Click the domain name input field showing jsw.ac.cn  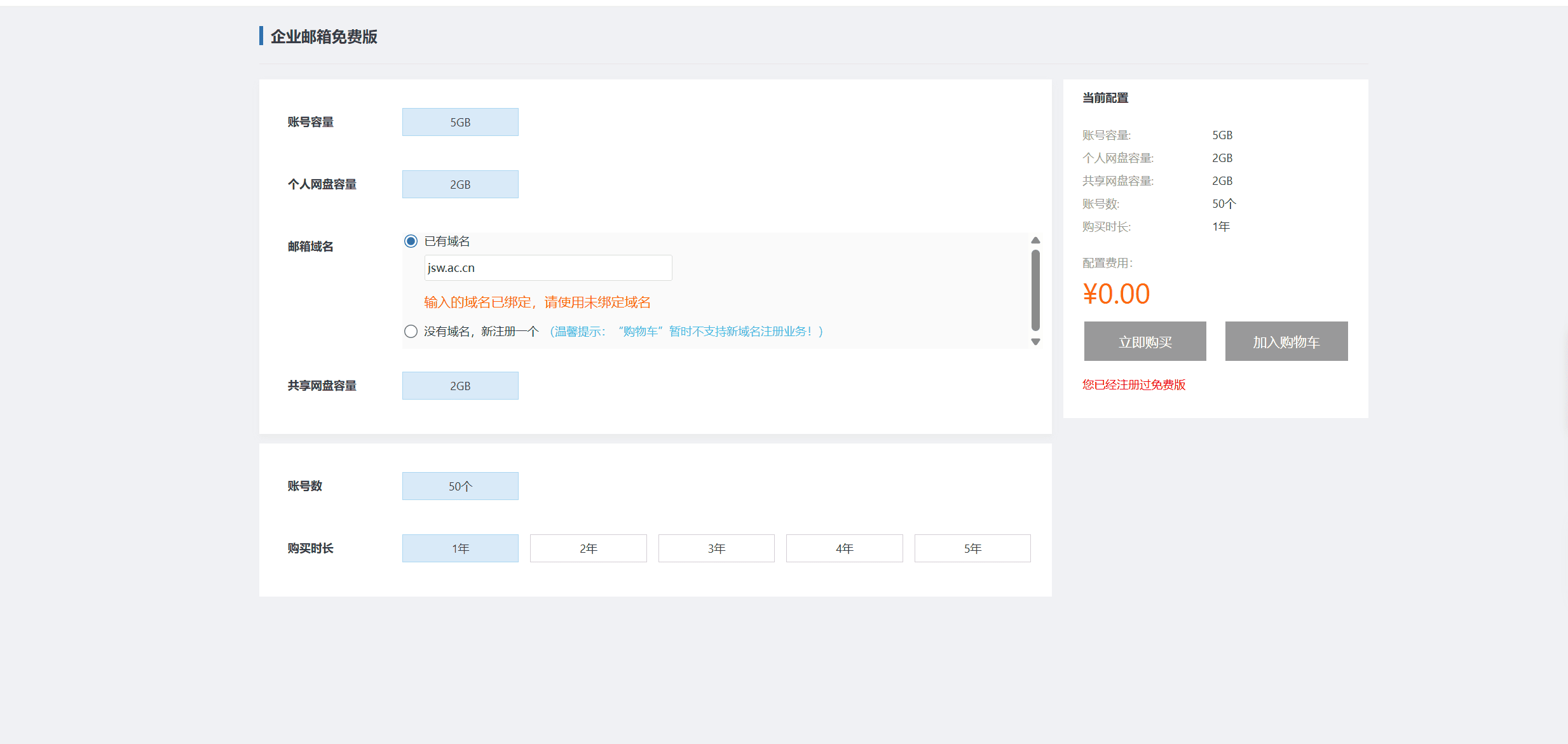pyautogui.click(x=547, y=267)
